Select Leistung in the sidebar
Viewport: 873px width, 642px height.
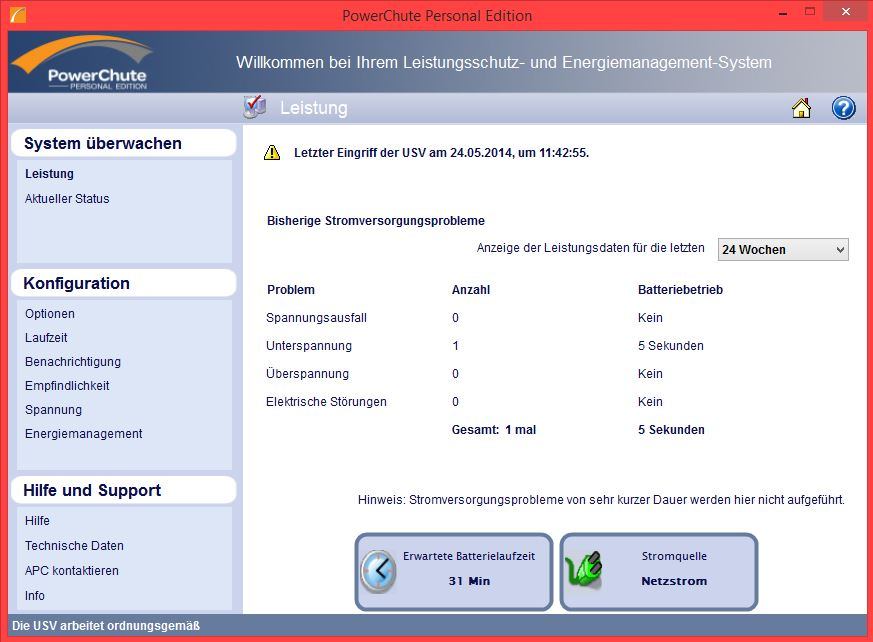click(x=49, y=174)
